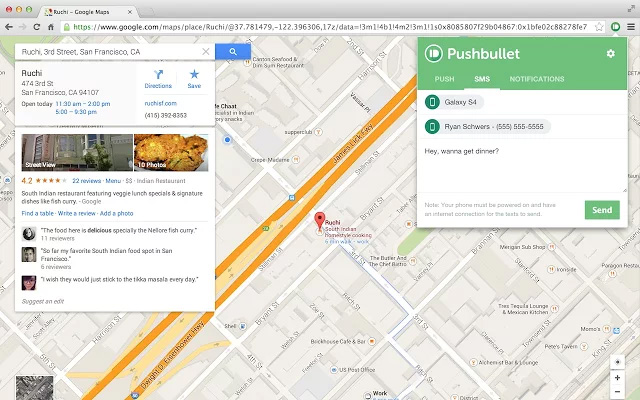The image size is (640, 400).
Task: Open the Chrome hamburger menu
Action: (630, 27)
